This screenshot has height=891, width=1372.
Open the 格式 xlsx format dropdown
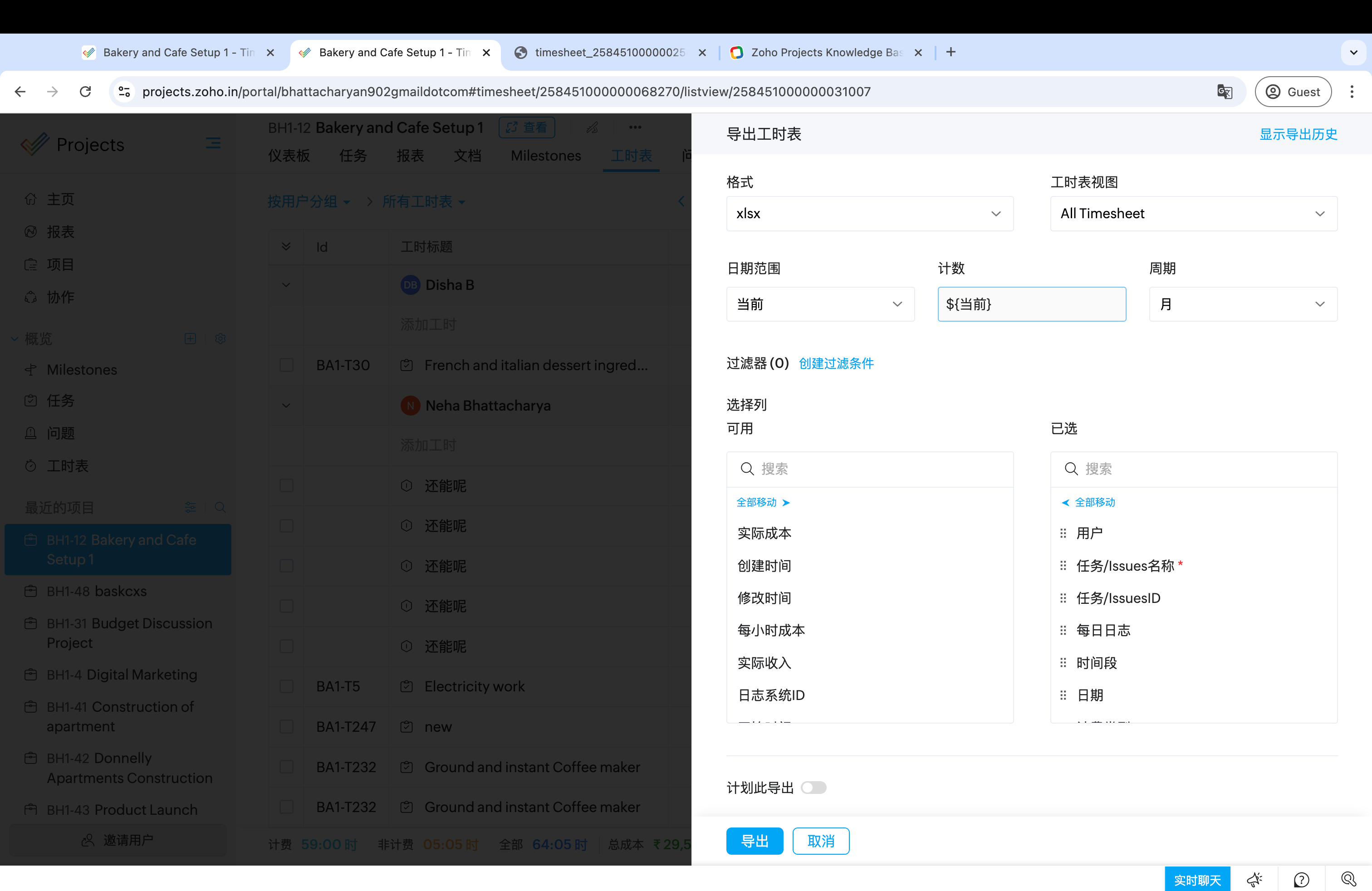[x=869, y=214]
